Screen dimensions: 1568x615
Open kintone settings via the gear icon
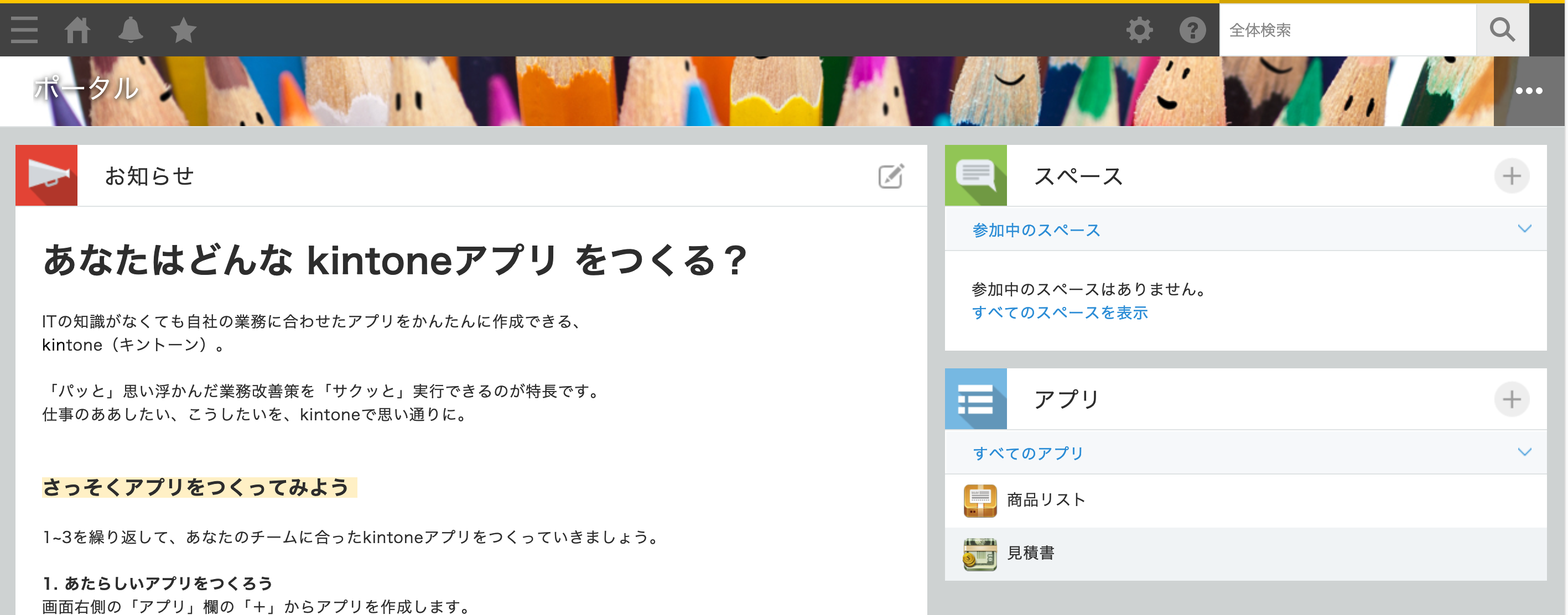coord(1139,29)
